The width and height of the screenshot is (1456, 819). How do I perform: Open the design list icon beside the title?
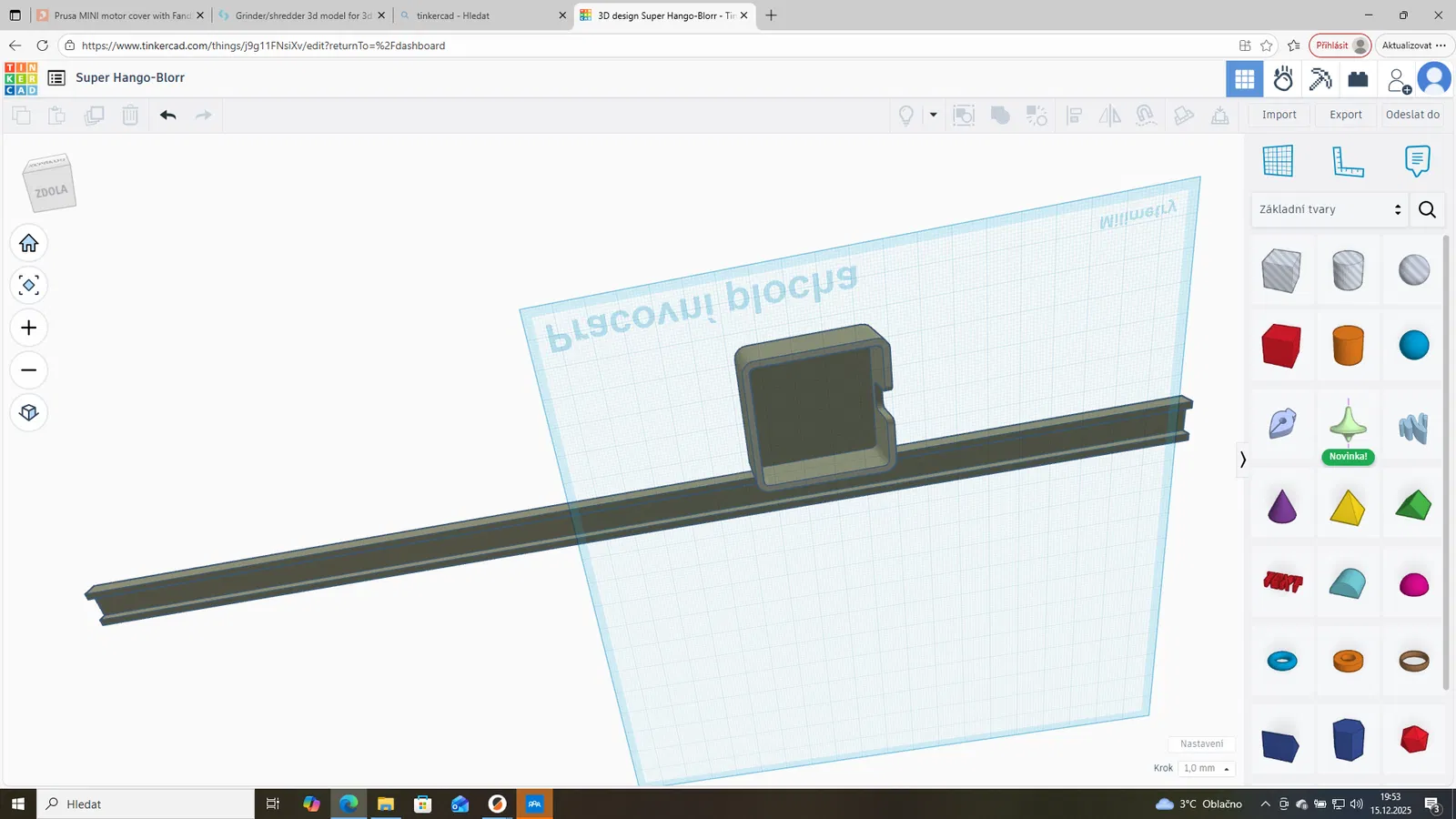tap(56, 78)
